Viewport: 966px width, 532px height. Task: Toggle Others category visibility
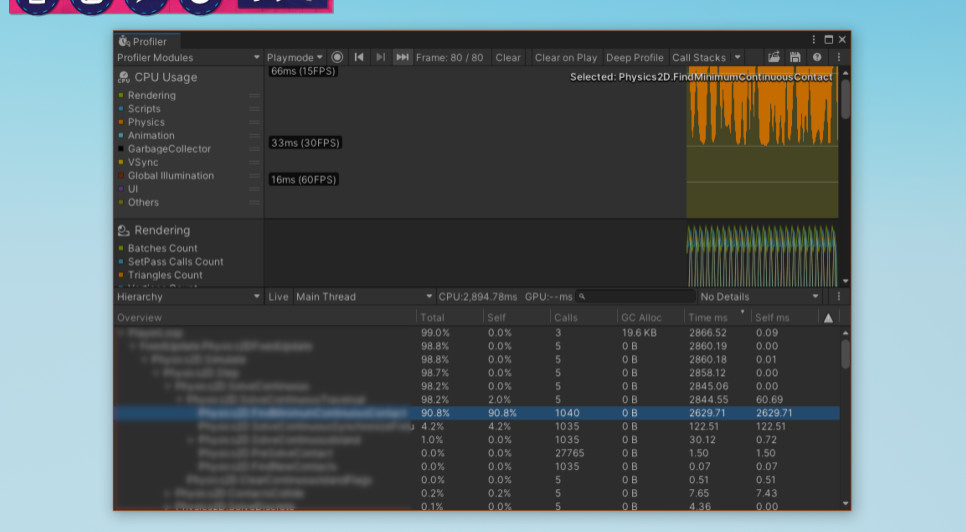coord(121,202)
